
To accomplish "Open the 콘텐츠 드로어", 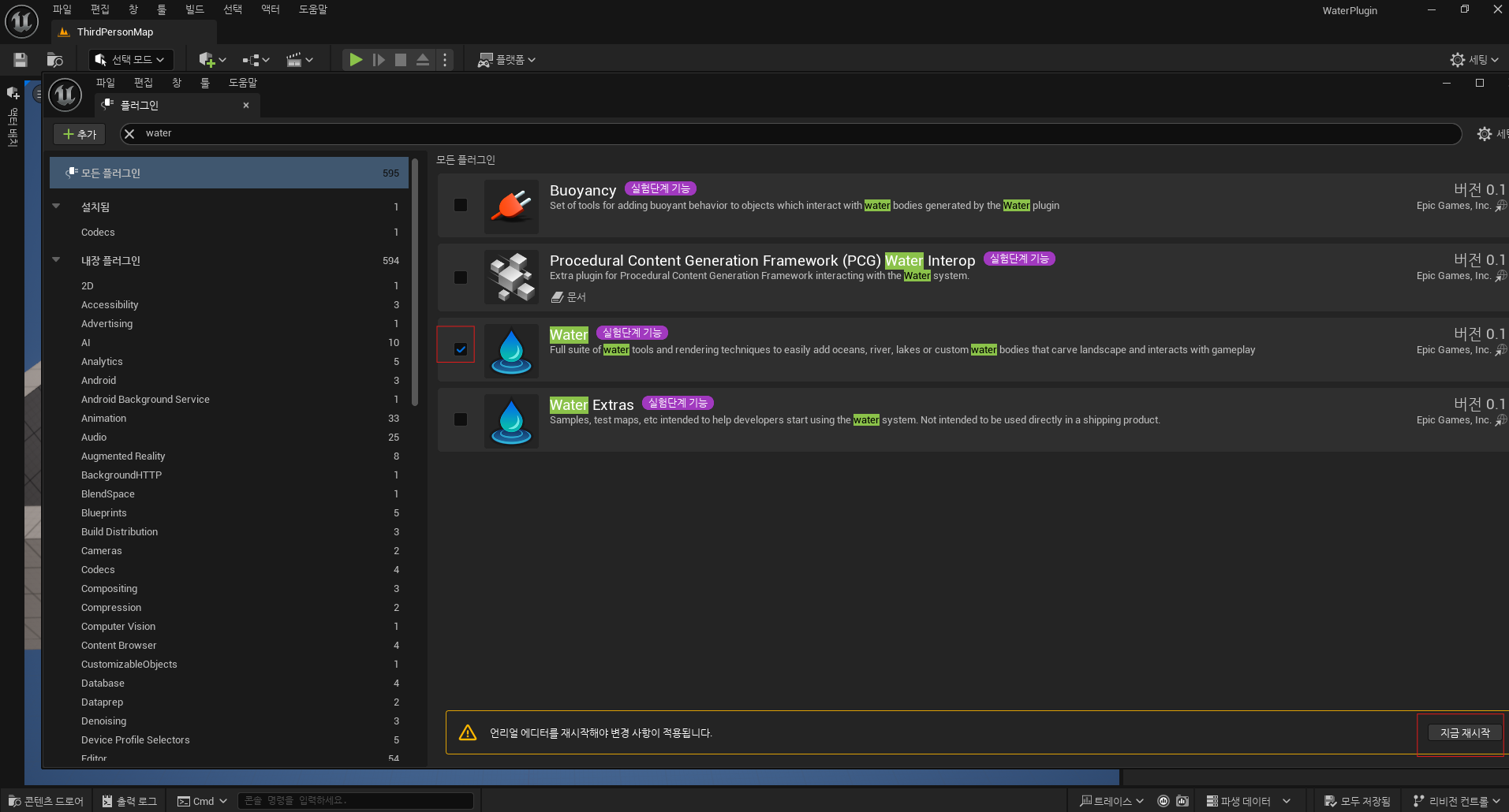I will pyautogui.click(x=46, y=801).
